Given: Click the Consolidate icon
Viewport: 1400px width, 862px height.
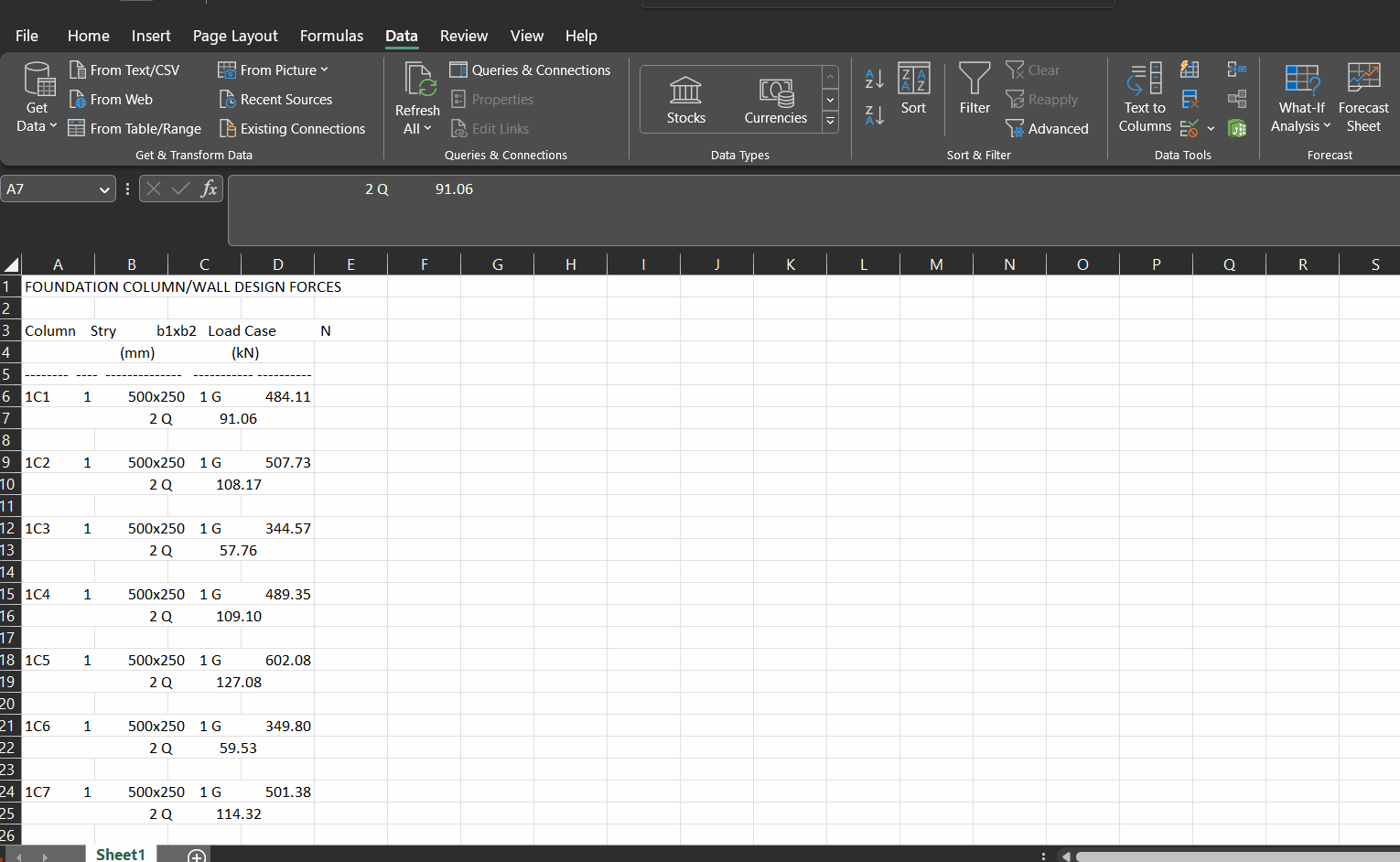Looking at the screenshot, I should point(1237,70).
